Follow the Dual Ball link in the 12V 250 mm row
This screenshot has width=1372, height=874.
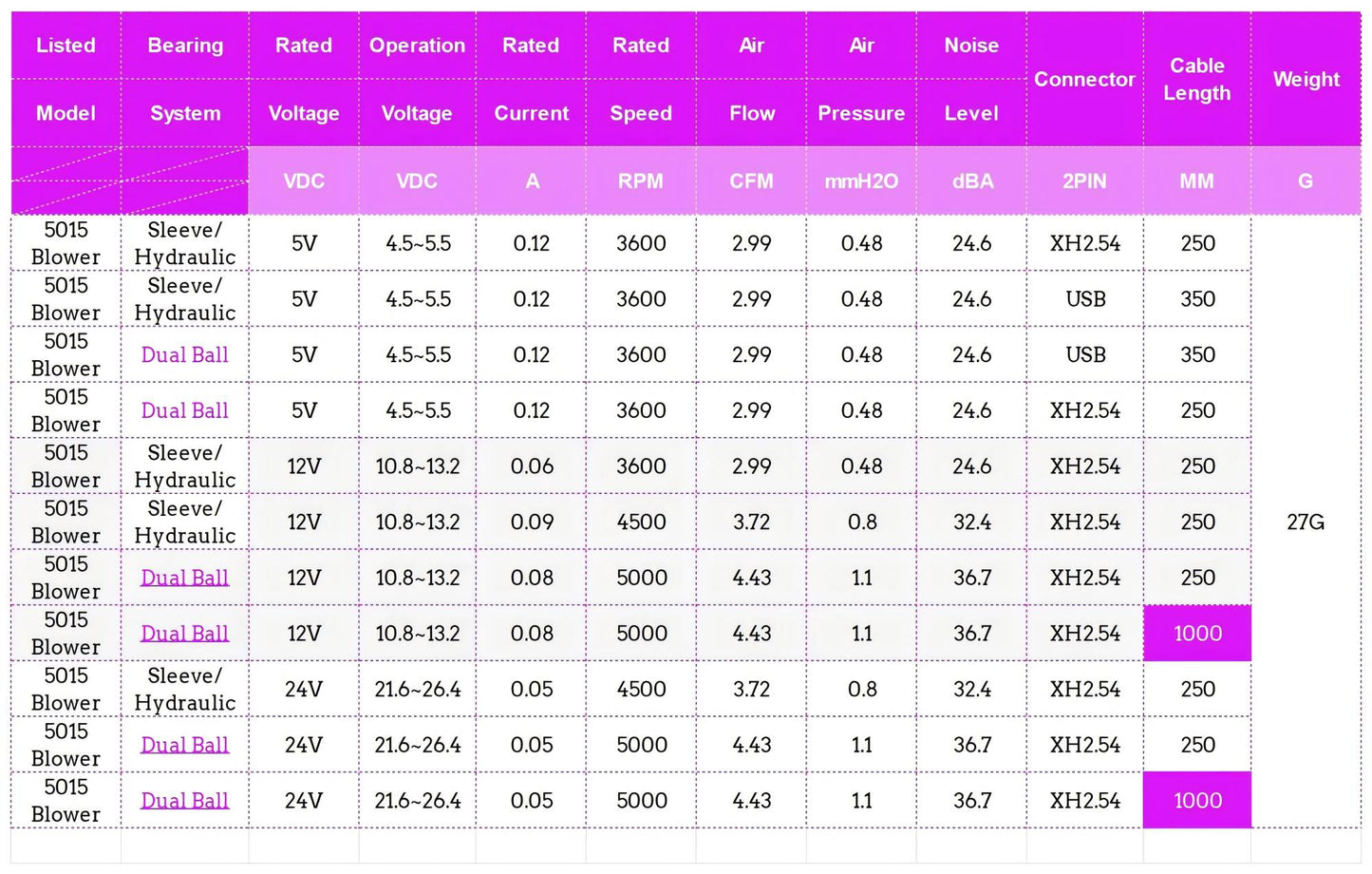click(x=184, y=578)
